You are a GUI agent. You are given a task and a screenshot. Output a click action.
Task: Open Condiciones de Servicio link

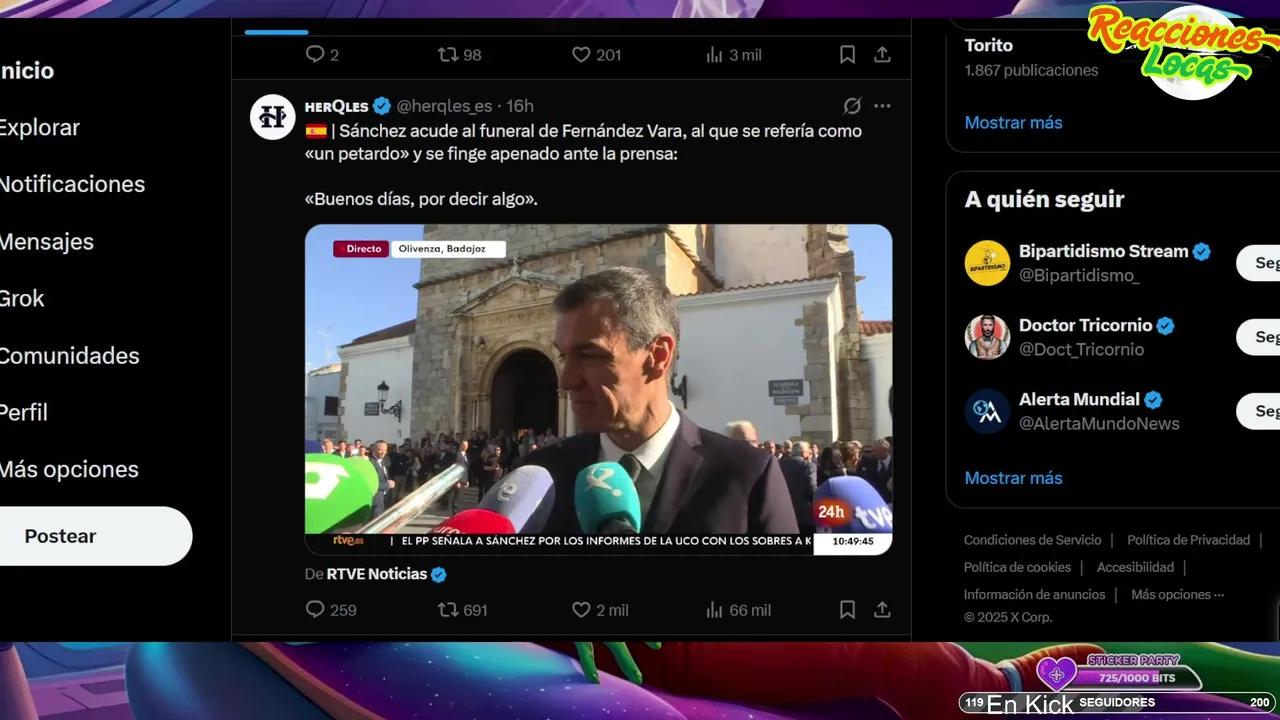tap(1032, 540)
